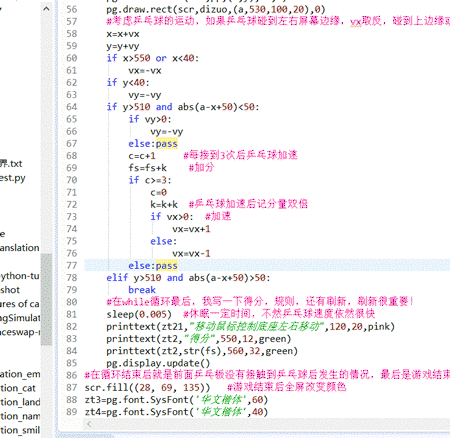Image resolution: width=450 pixels, height=438 pixels.
Task: Select the 'tion_land' item in file panel
Action: click(20, 402)
